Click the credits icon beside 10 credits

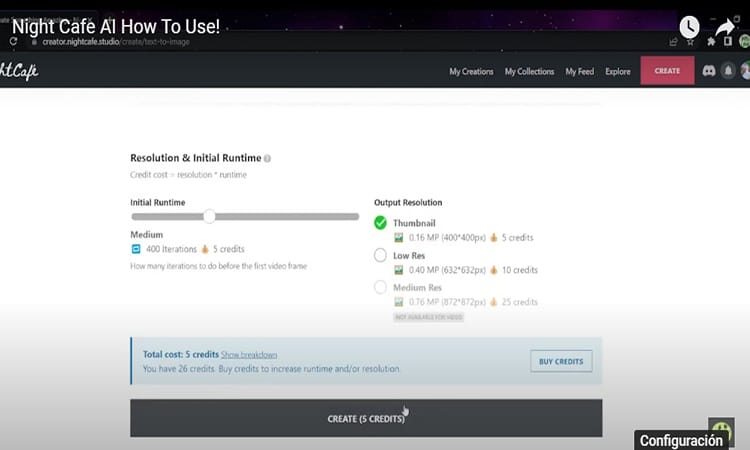494,270
